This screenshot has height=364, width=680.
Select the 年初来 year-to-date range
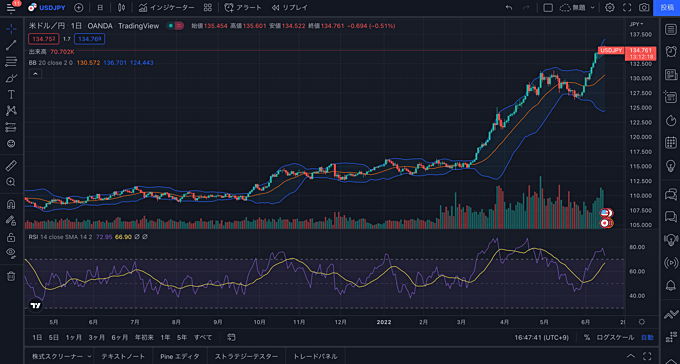click(144, 338)
